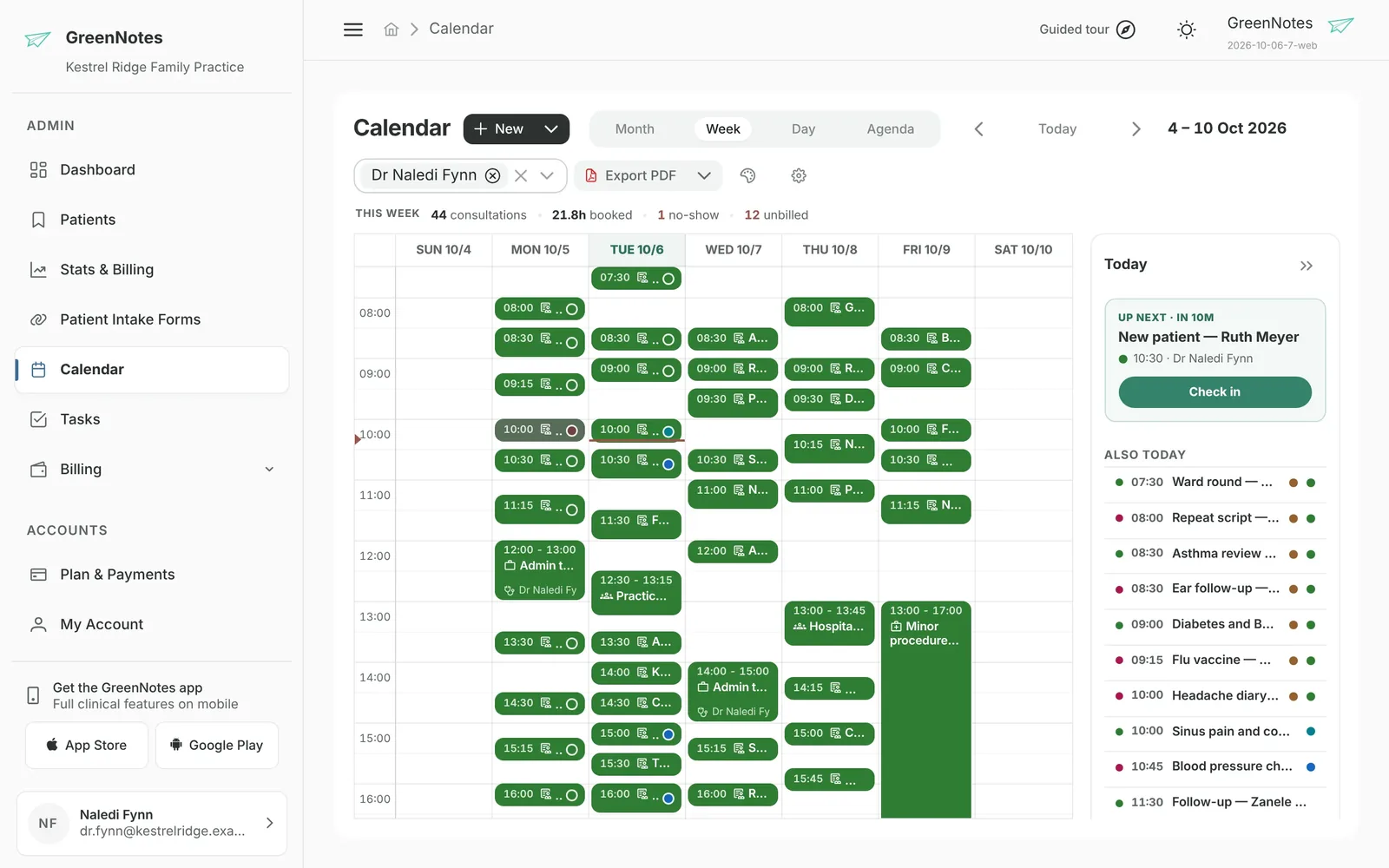The width and height of the screenshot is (1389, 868).
Task: Open 10:45 Blood pressure check item
Action: (x=1215, y=767)
